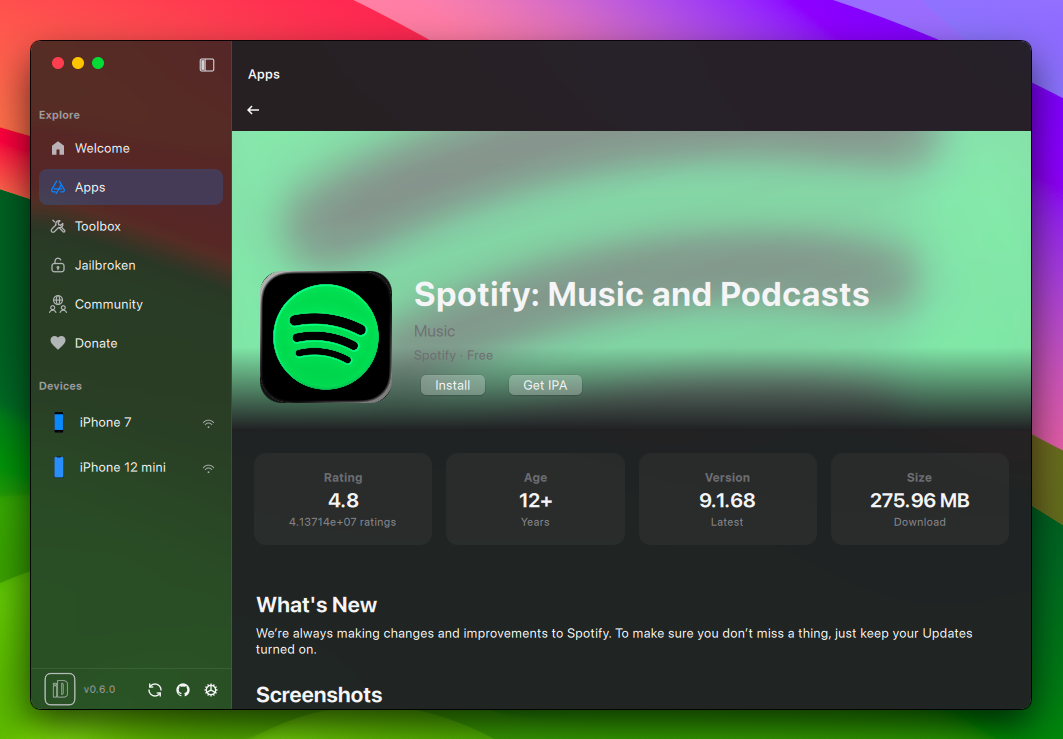The height and width of the screenshot is (739, 1063).
Task: Click the app logo at sidebar bottom
Action: 60,690
